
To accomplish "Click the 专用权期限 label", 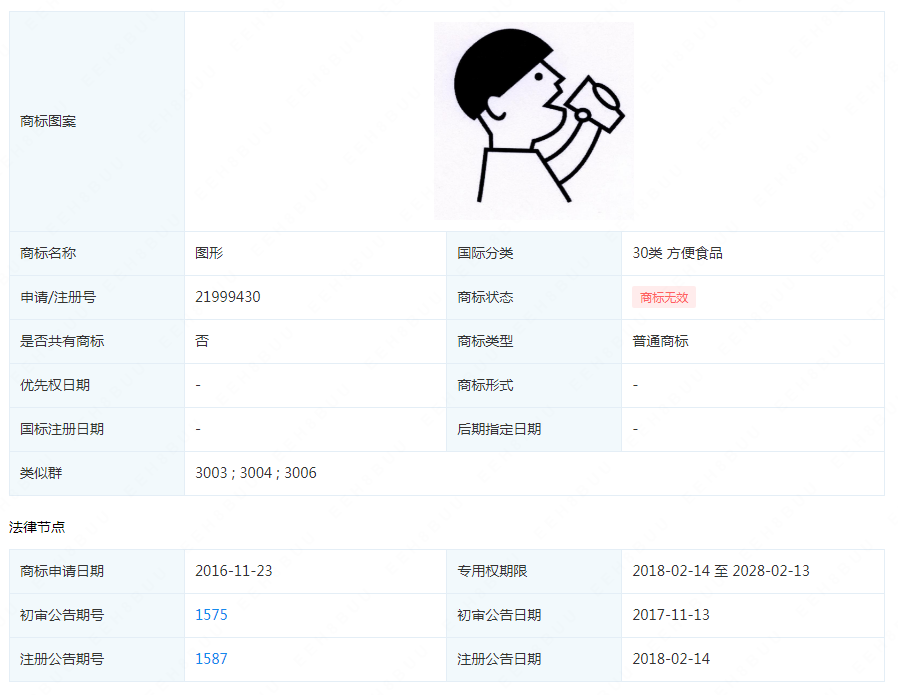I will [x=492, y=571].
